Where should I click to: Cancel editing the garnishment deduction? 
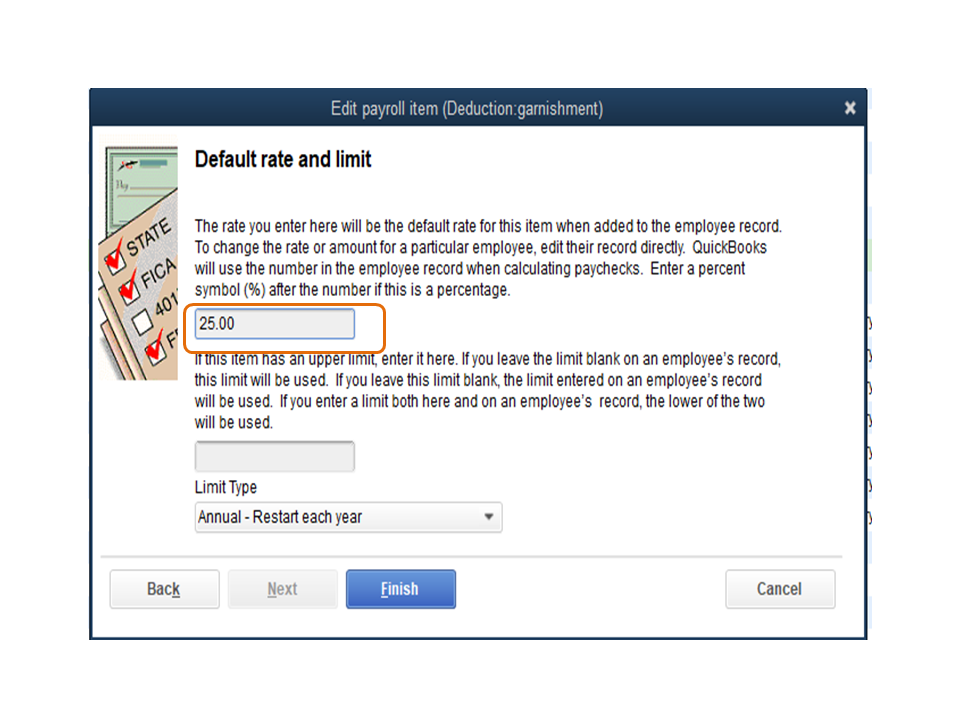coord(780,589)
